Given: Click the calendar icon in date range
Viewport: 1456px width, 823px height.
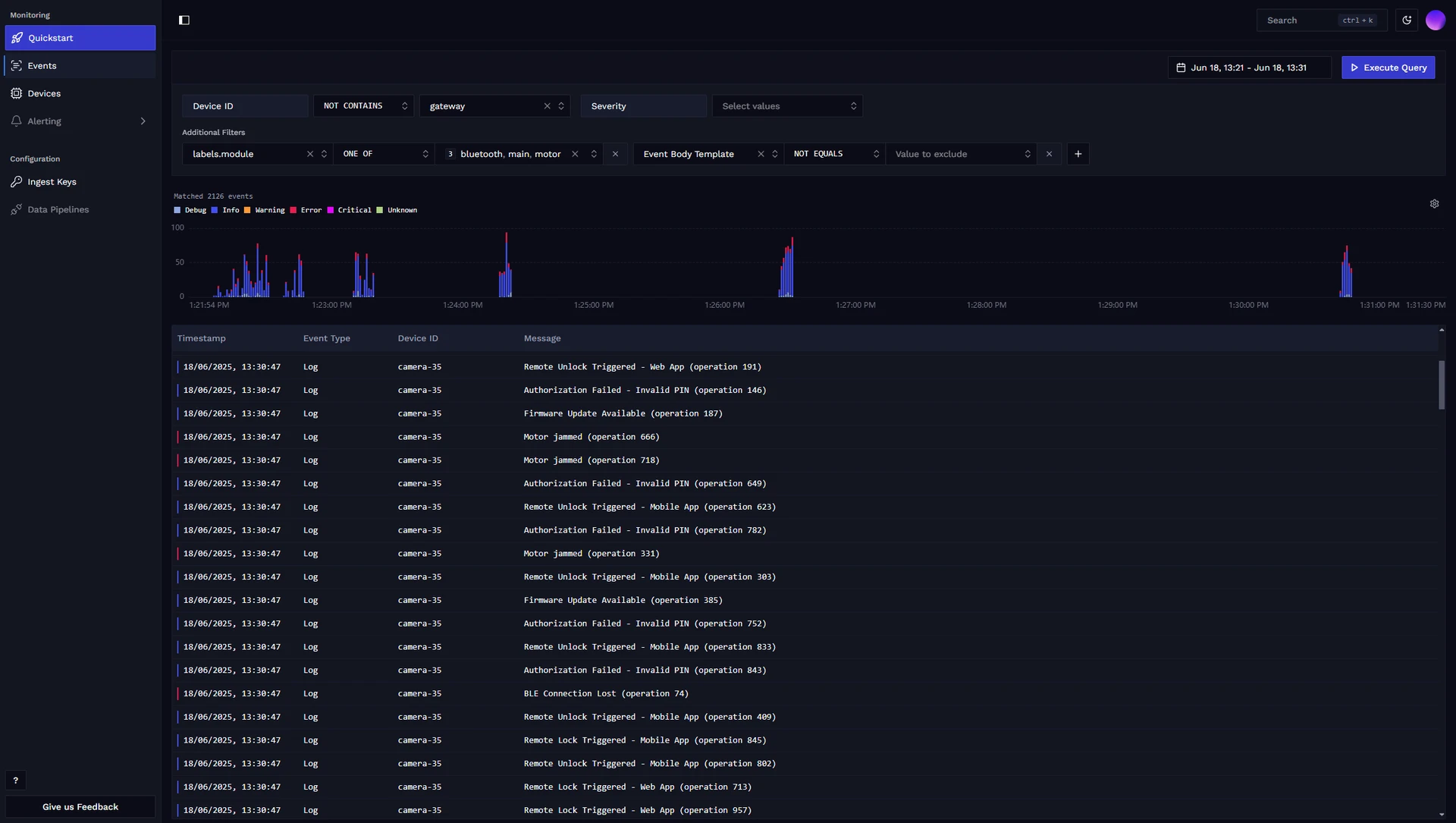Looking at the screenshot, I should click(x=1181, y=68).
